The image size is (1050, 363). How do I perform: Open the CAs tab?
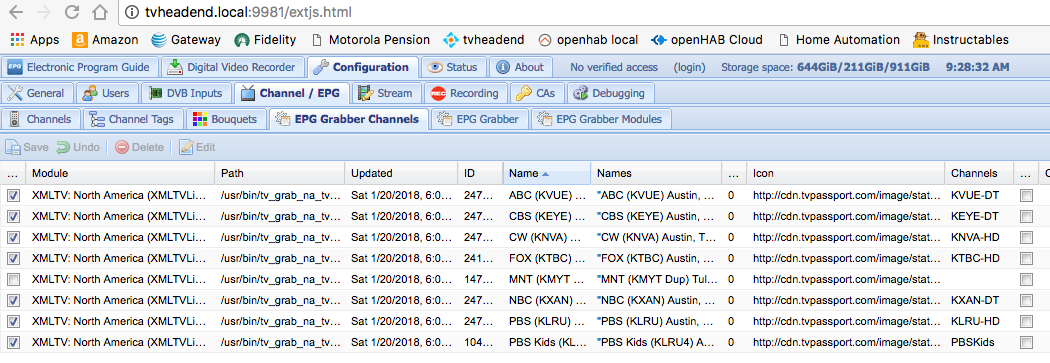(538, 93)
